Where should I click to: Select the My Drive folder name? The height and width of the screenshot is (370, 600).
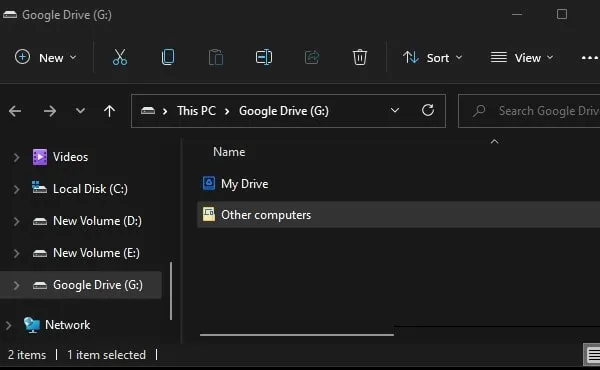(245, 184)
